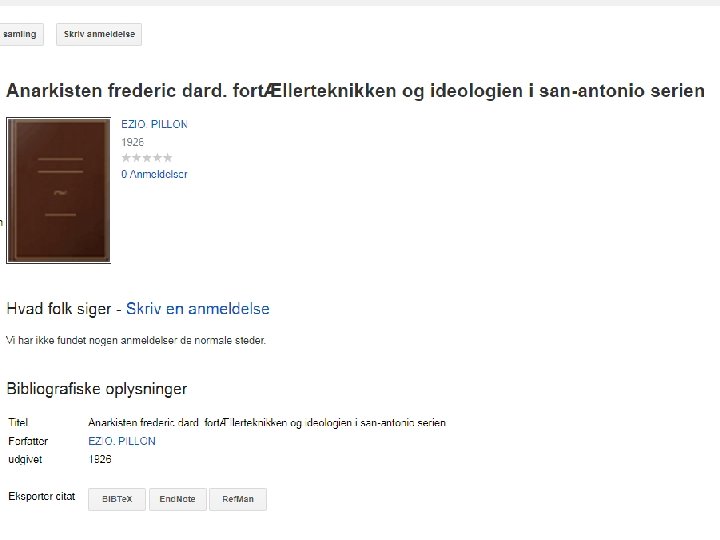Rate the book with the first star
The height and width of the screenshot is (540, 720).
pos(126,158)
